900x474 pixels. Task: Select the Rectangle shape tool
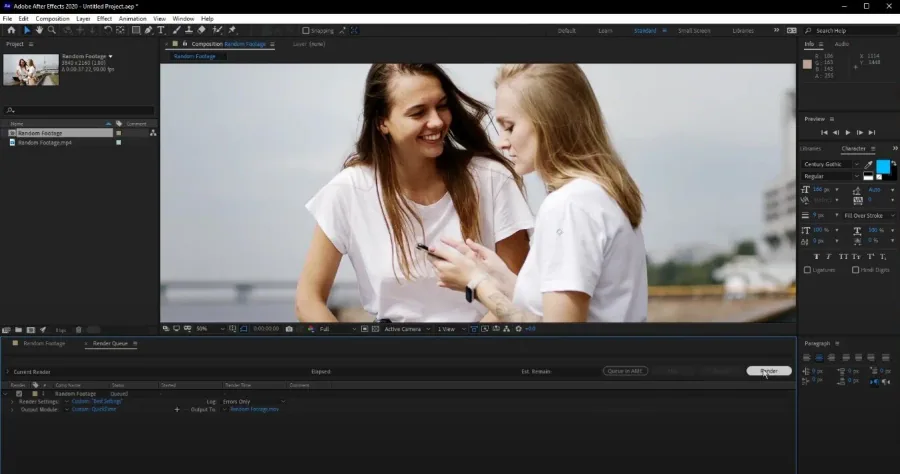(x=136, y=30)
